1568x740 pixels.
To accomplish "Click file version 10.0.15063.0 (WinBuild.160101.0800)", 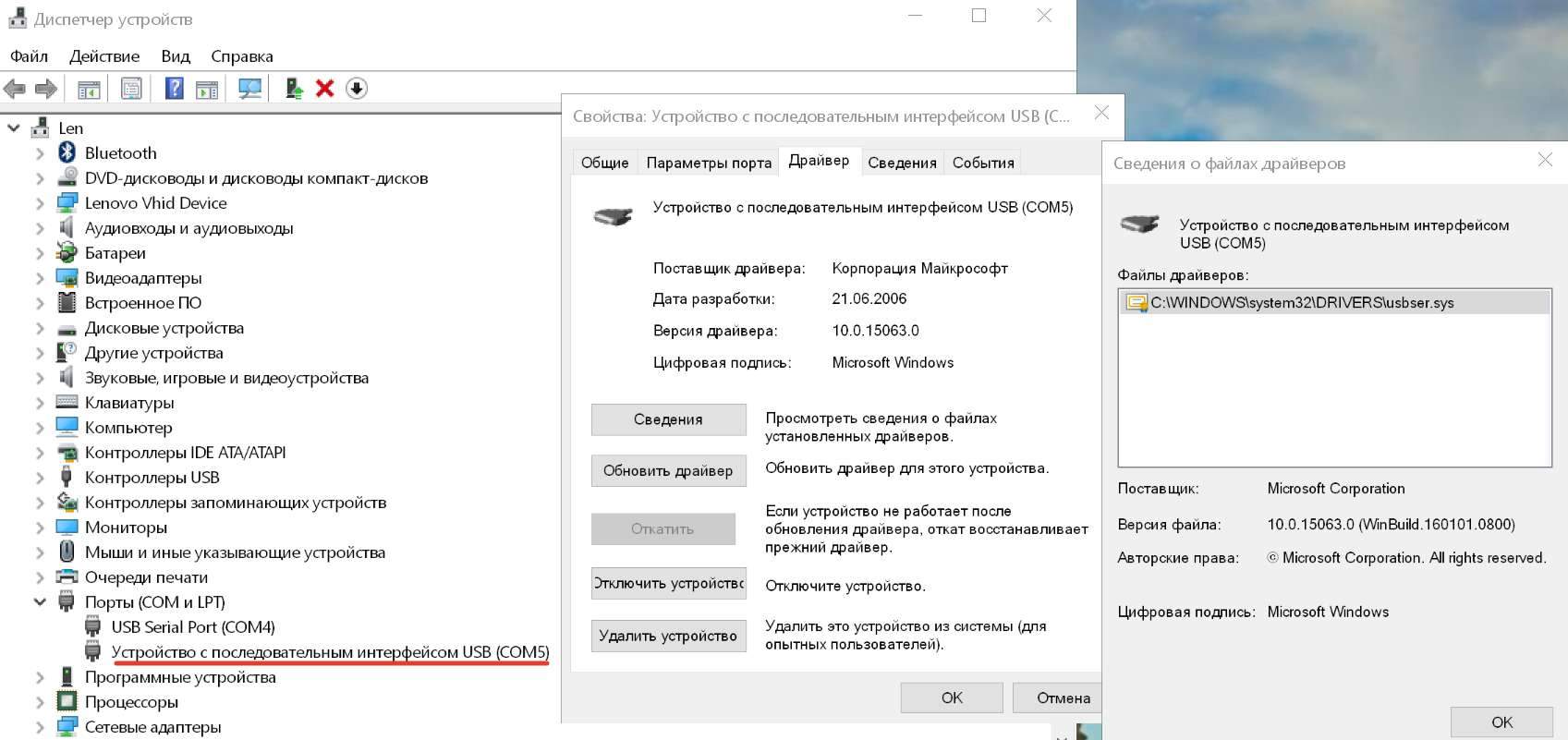I will click(x=1391, y=524).
